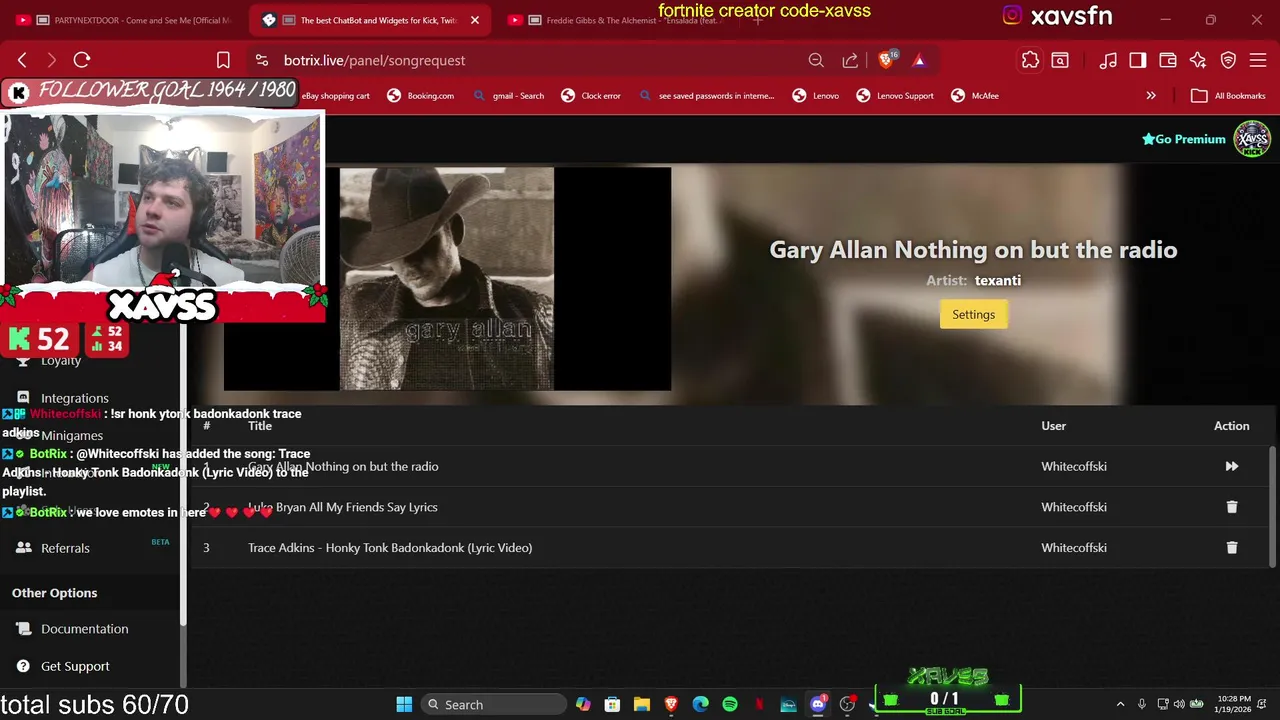Click User column header

point(1054,426)
